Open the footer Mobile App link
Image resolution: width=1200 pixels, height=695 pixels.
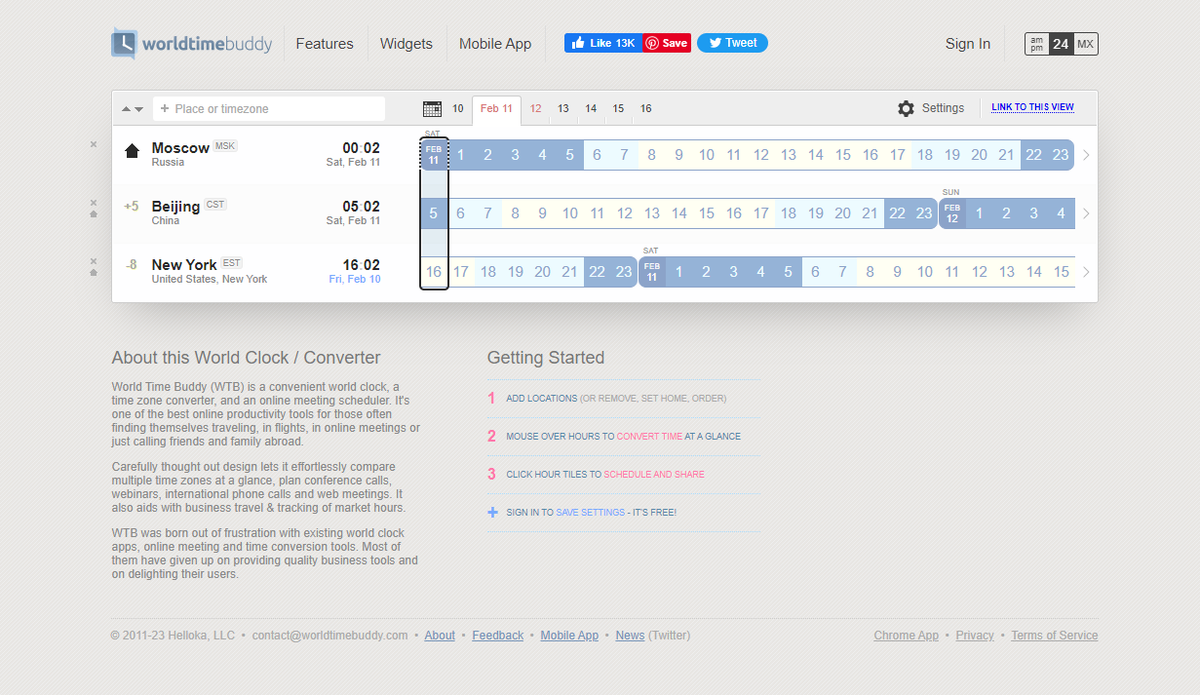click(569, 635)
